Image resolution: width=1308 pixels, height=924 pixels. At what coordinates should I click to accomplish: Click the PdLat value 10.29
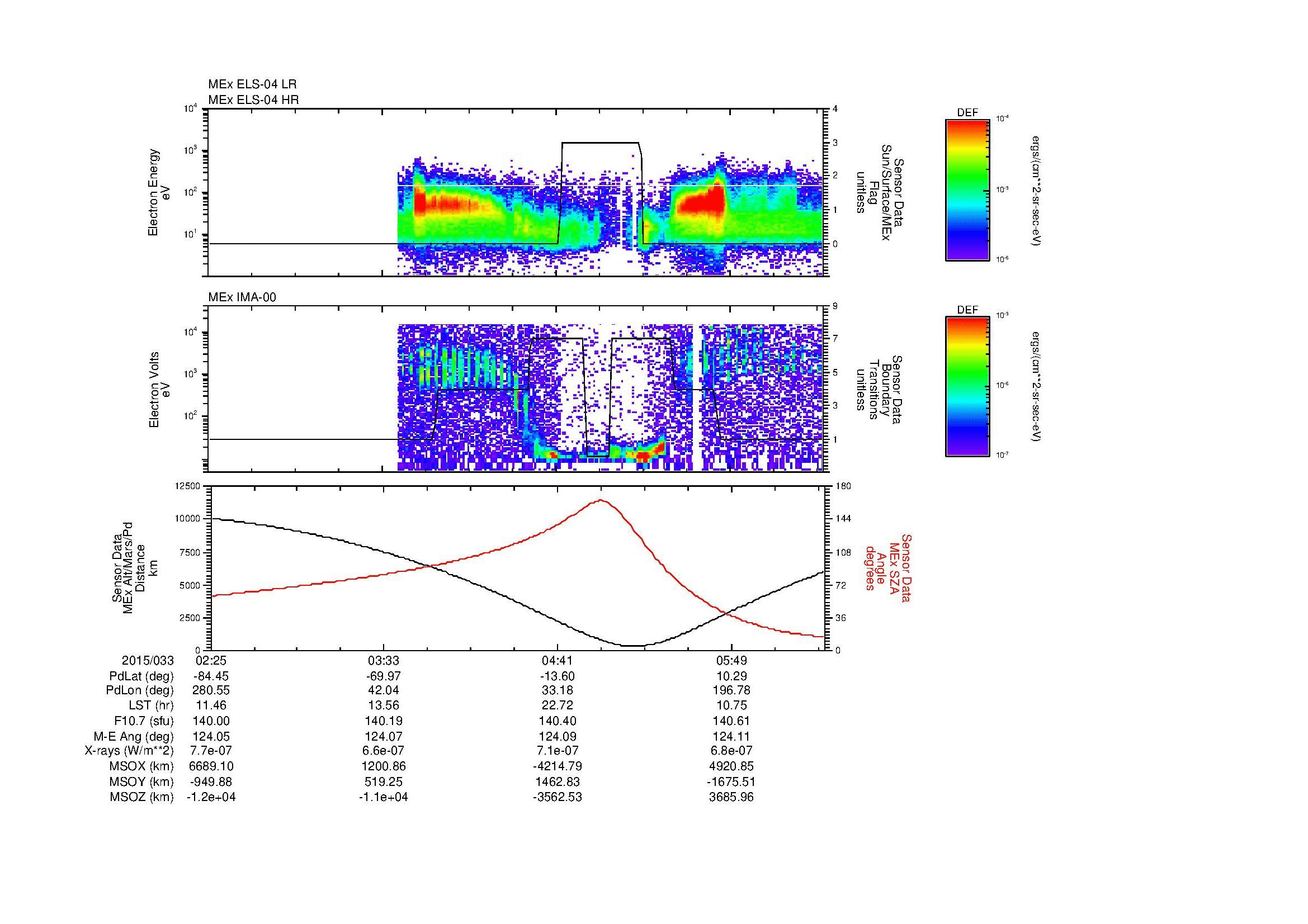731,676
